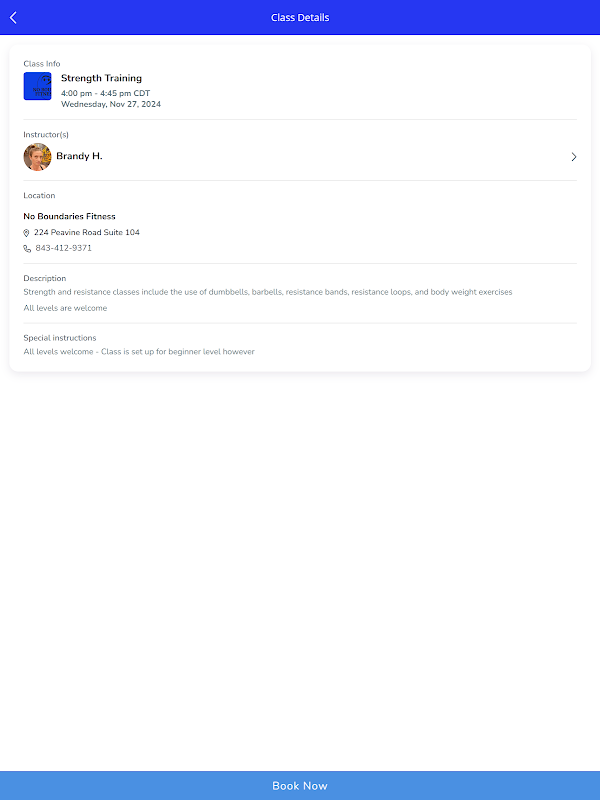Screen dimensions: 600x800
Task: Click the Wednesday, Nov 27, 2024 date
Action: (110, 104)
